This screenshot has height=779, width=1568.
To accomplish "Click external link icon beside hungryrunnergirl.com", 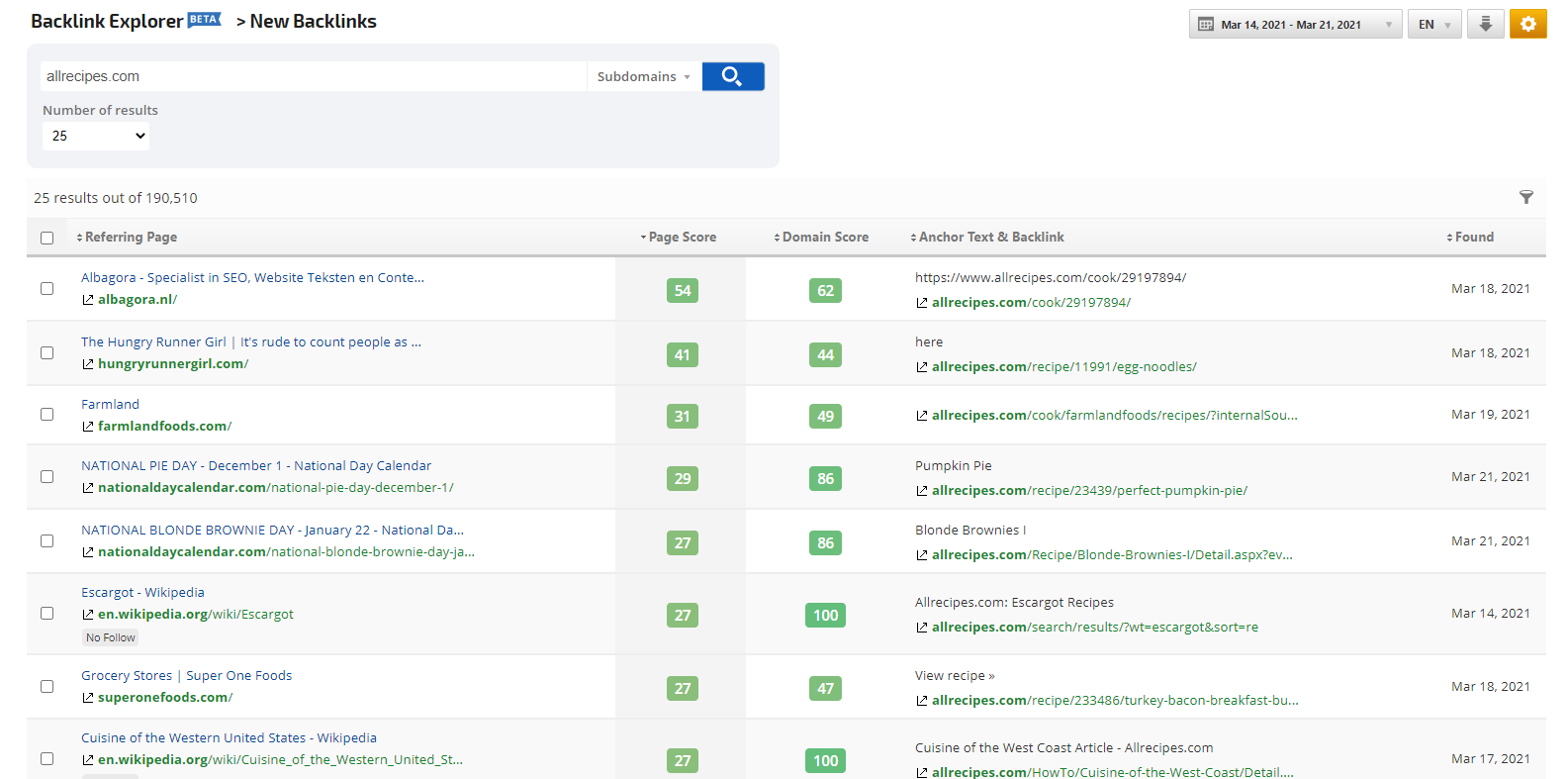I will point(88,364).
